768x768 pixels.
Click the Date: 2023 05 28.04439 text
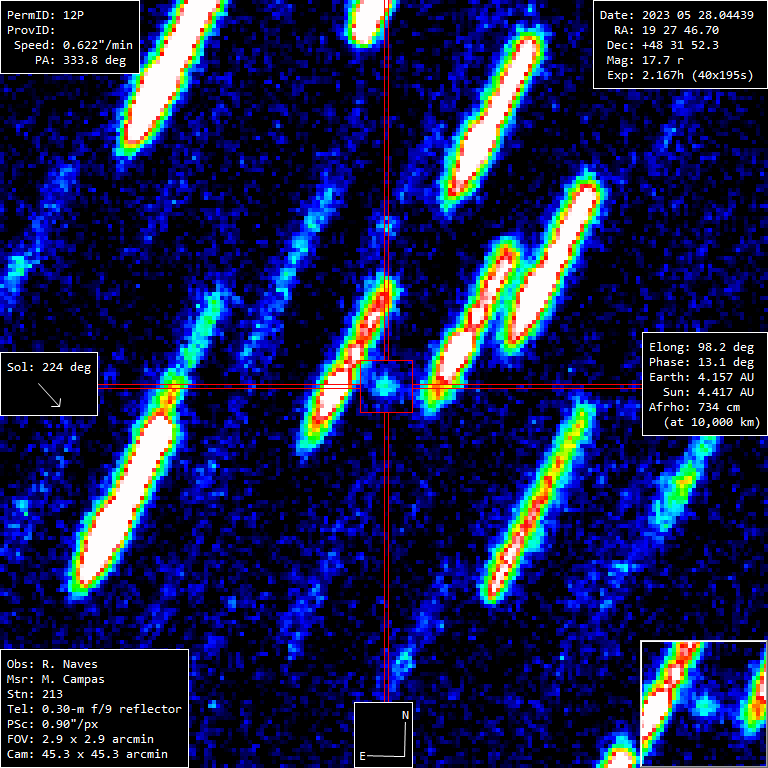tap(677, 15)
